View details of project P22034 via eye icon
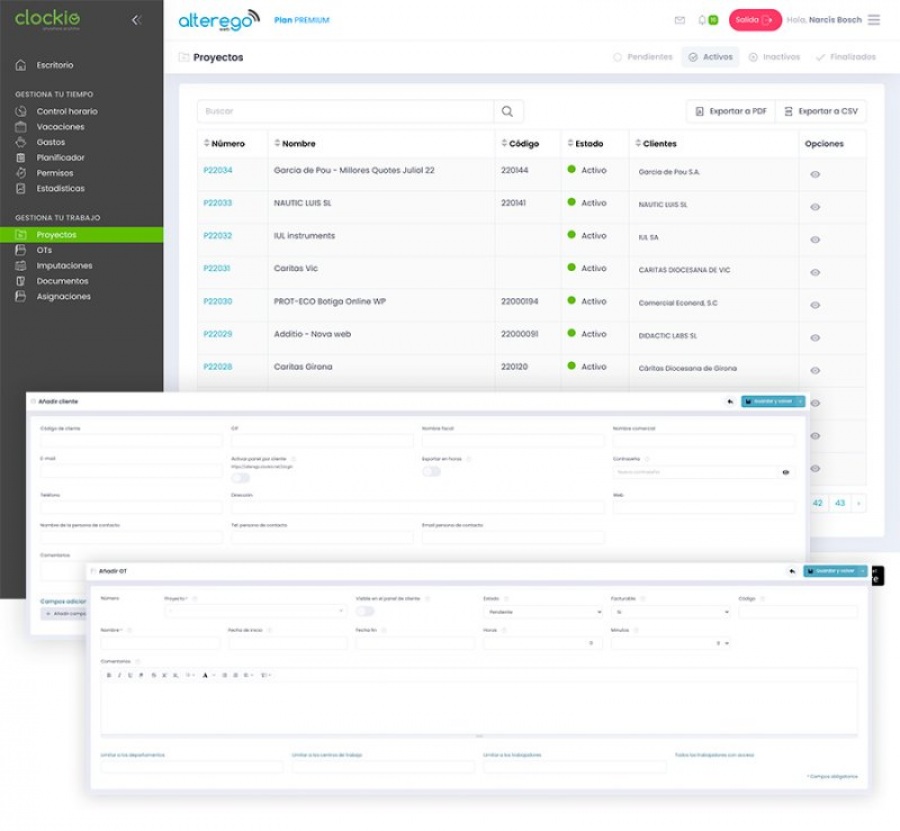The height and width of the screenshot is (831, 900). tap(815, 174)
